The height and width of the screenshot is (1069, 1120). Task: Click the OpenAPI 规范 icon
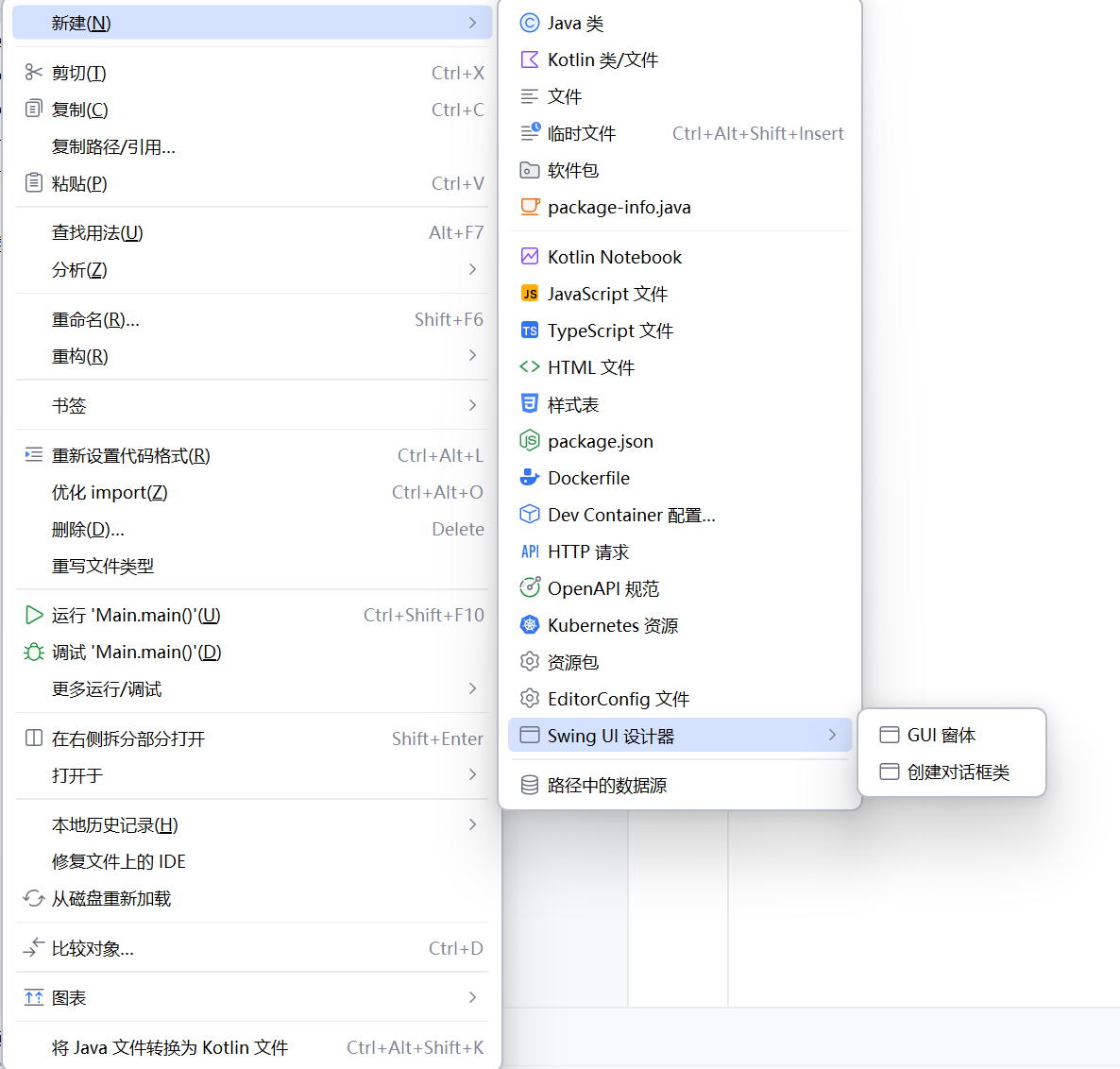pyautogui.click(x=529, y=587)
